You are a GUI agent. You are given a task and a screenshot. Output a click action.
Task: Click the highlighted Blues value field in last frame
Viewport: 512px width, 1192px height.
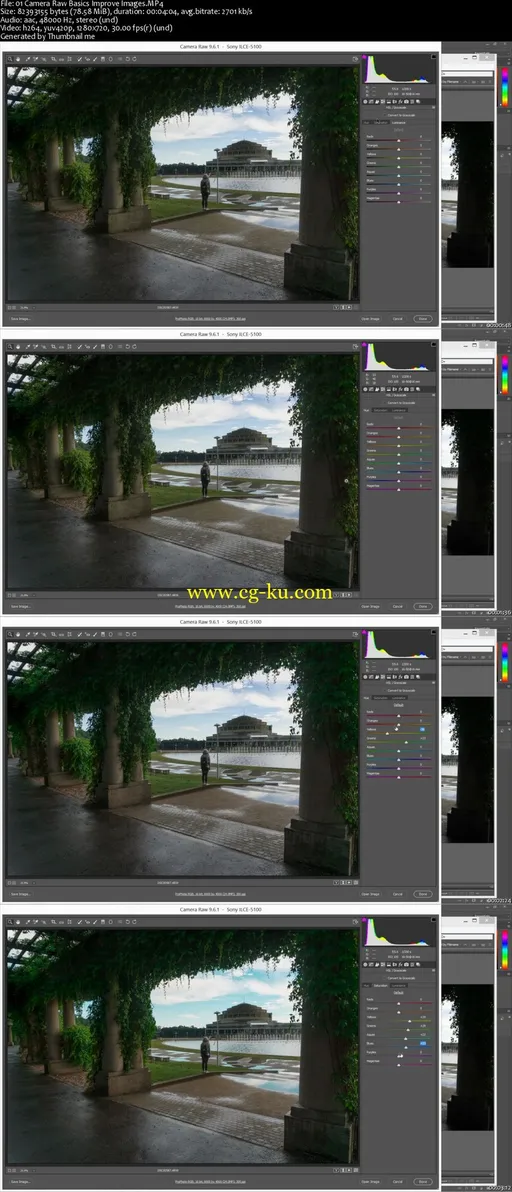[x=422, y=1044]
